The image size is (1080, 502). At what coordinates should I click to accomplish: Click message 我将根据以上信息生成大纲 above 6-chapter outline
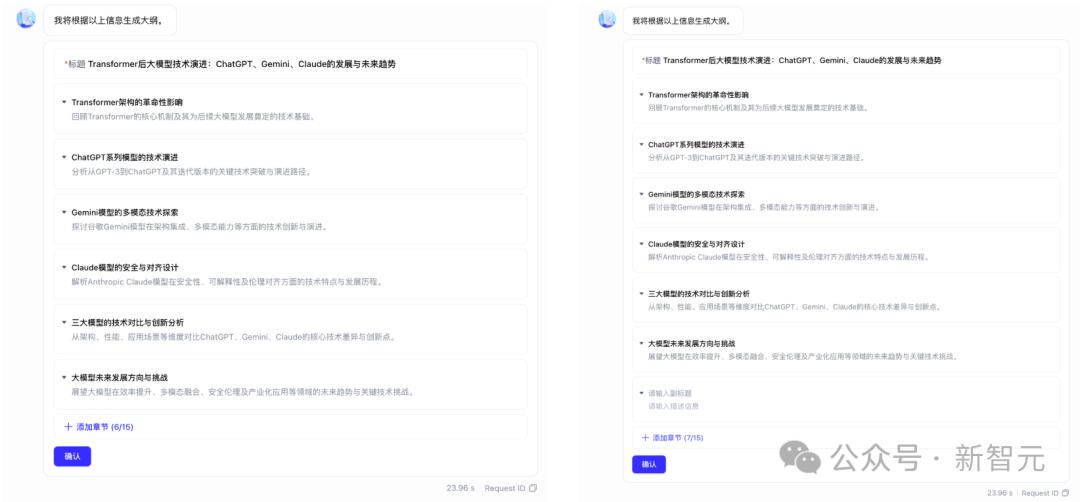pyautogui.click(x=110, y=20)
